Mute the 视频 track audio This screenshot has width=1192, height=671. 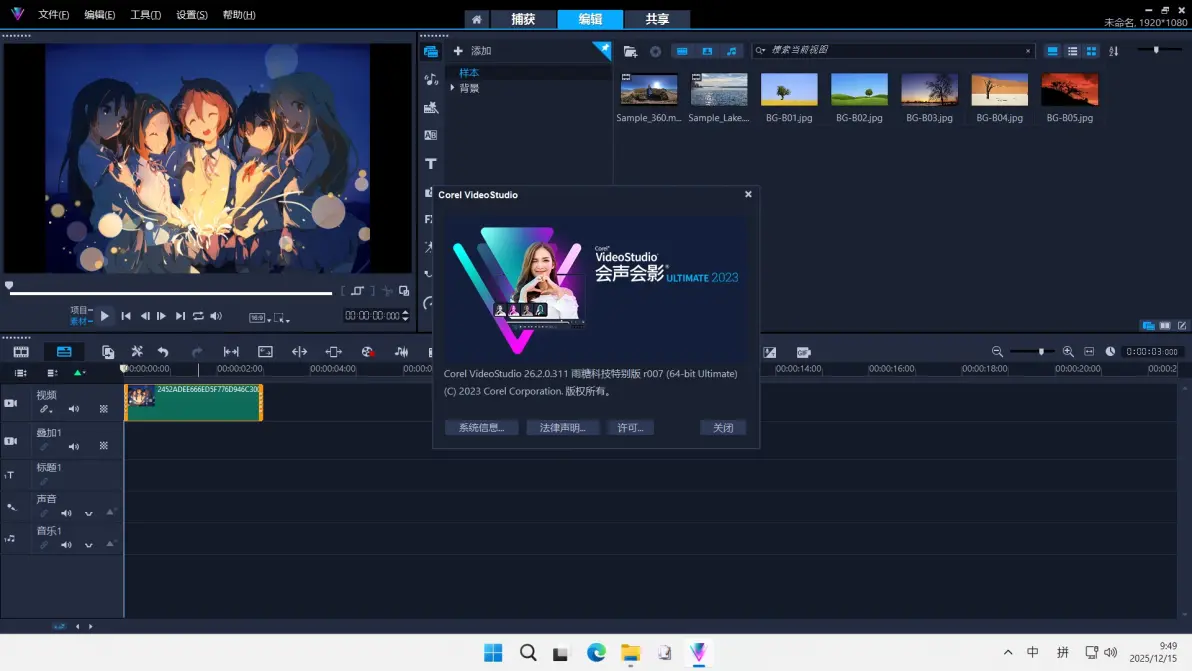(x=74, y=409)
